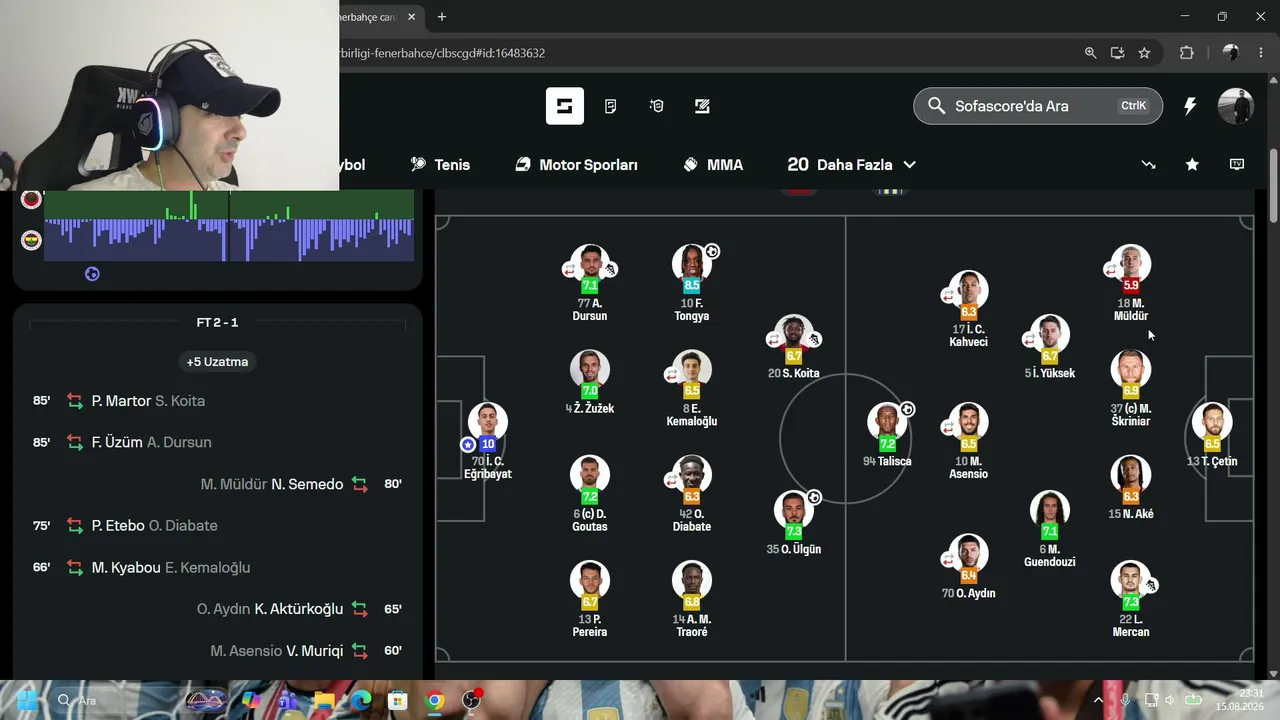This screenshot has height=720, width=1280.
Task: Select F. Tongya's photo on the pitch
Action: tap(691, 265)
